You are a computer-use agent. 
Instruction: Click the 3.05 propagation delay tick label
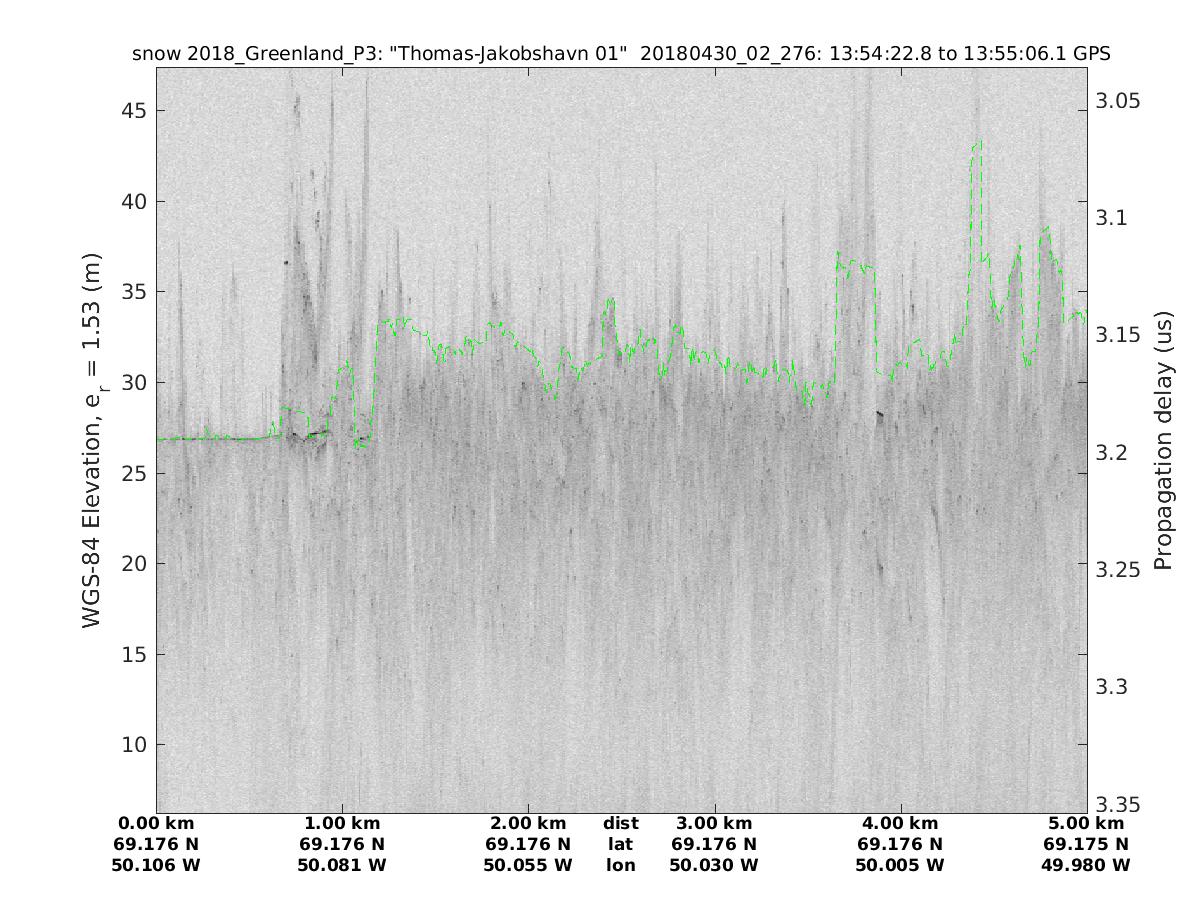tap(1118, 101)
